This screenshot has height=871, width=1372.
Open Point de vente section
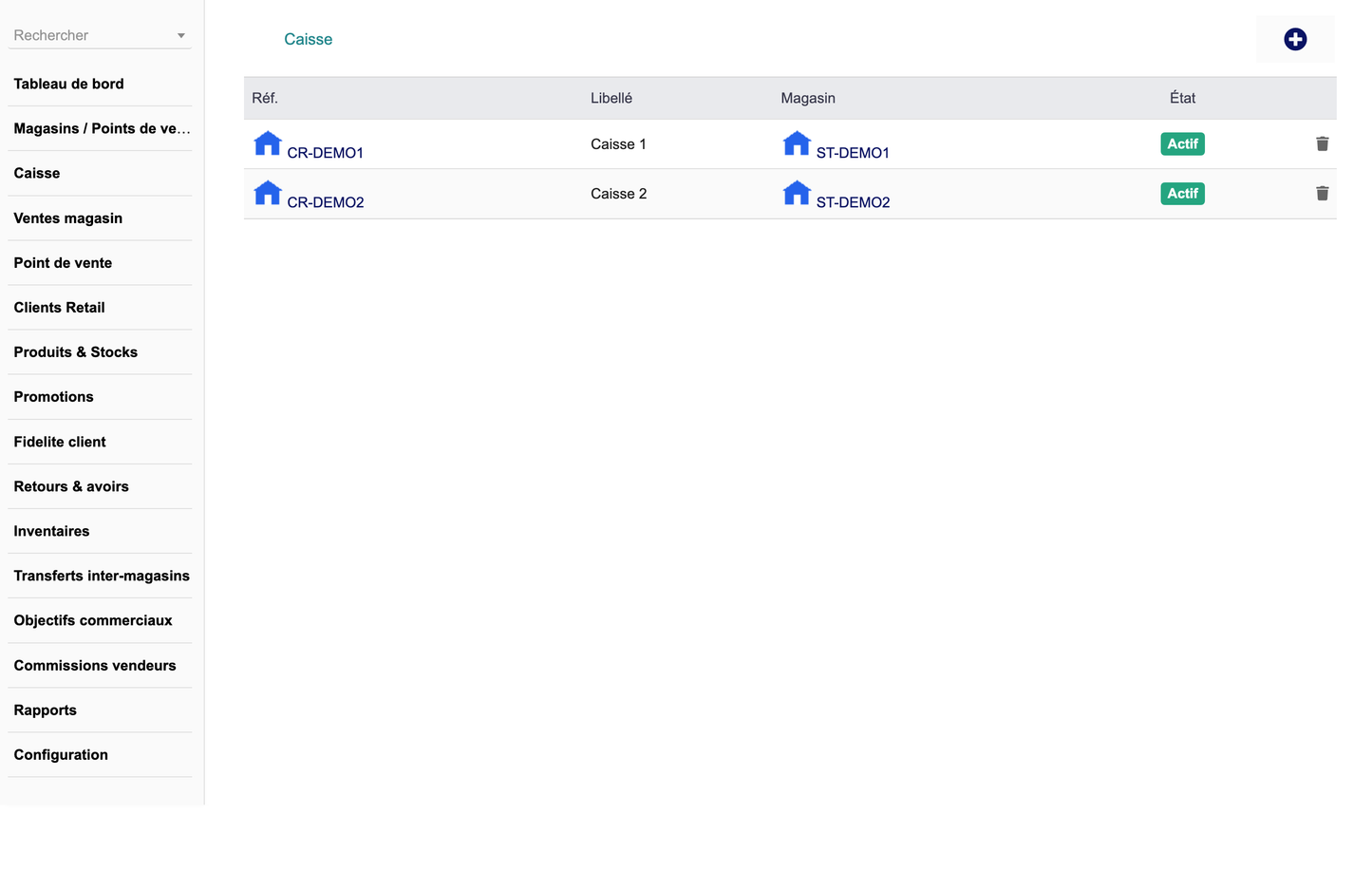click(63, 262)
